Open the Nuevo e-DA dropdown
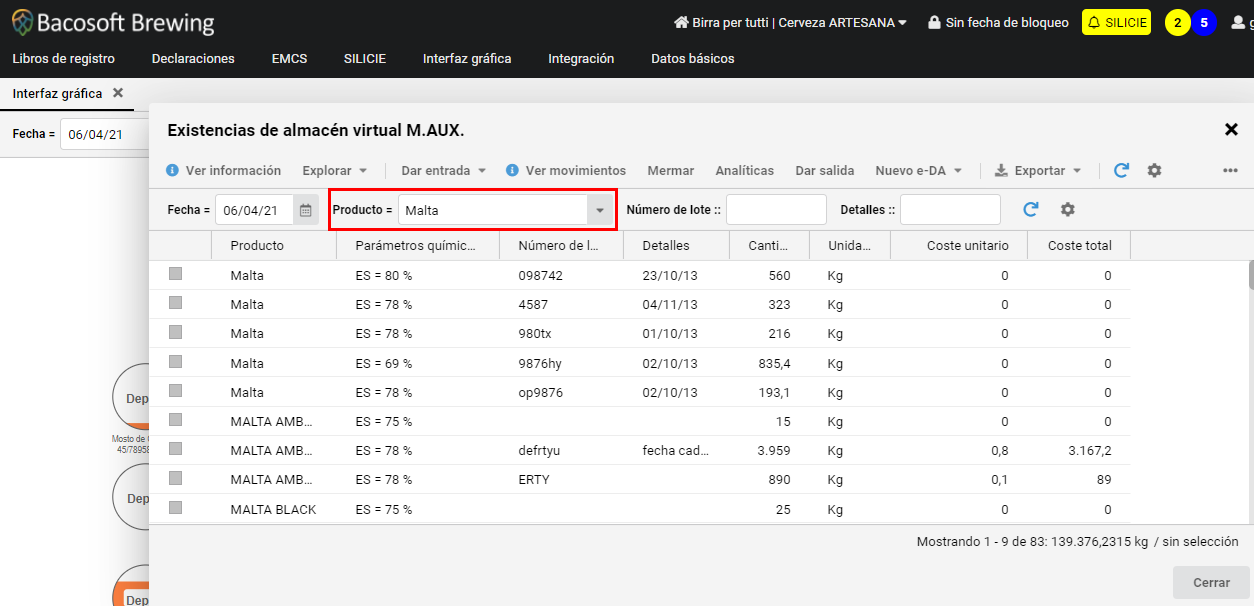 pyautogui.click(x=919, y=171)
